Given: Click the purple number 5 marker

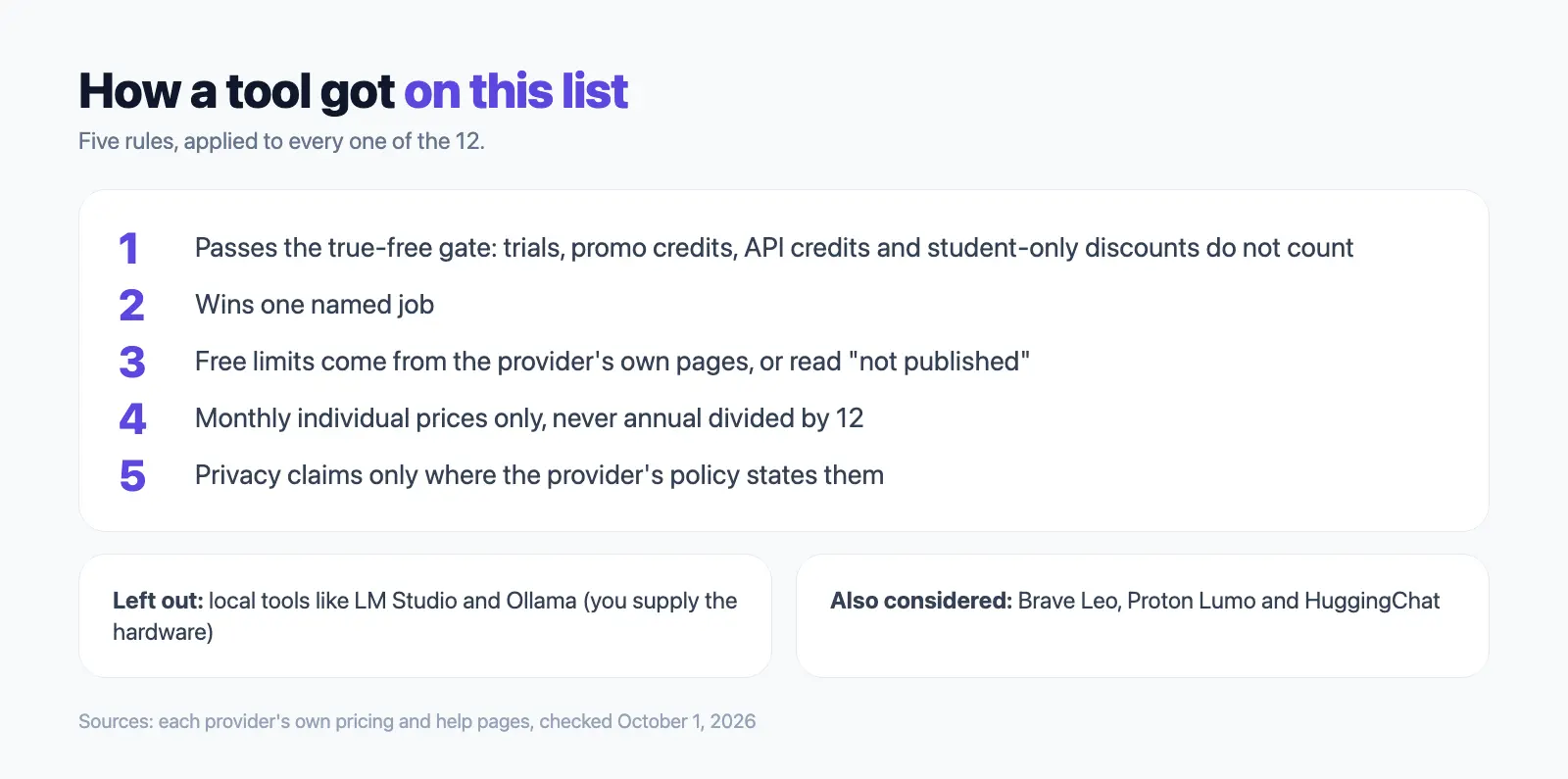Looking at the screenshot, I should pyautogui.click(x=132, y=476).
